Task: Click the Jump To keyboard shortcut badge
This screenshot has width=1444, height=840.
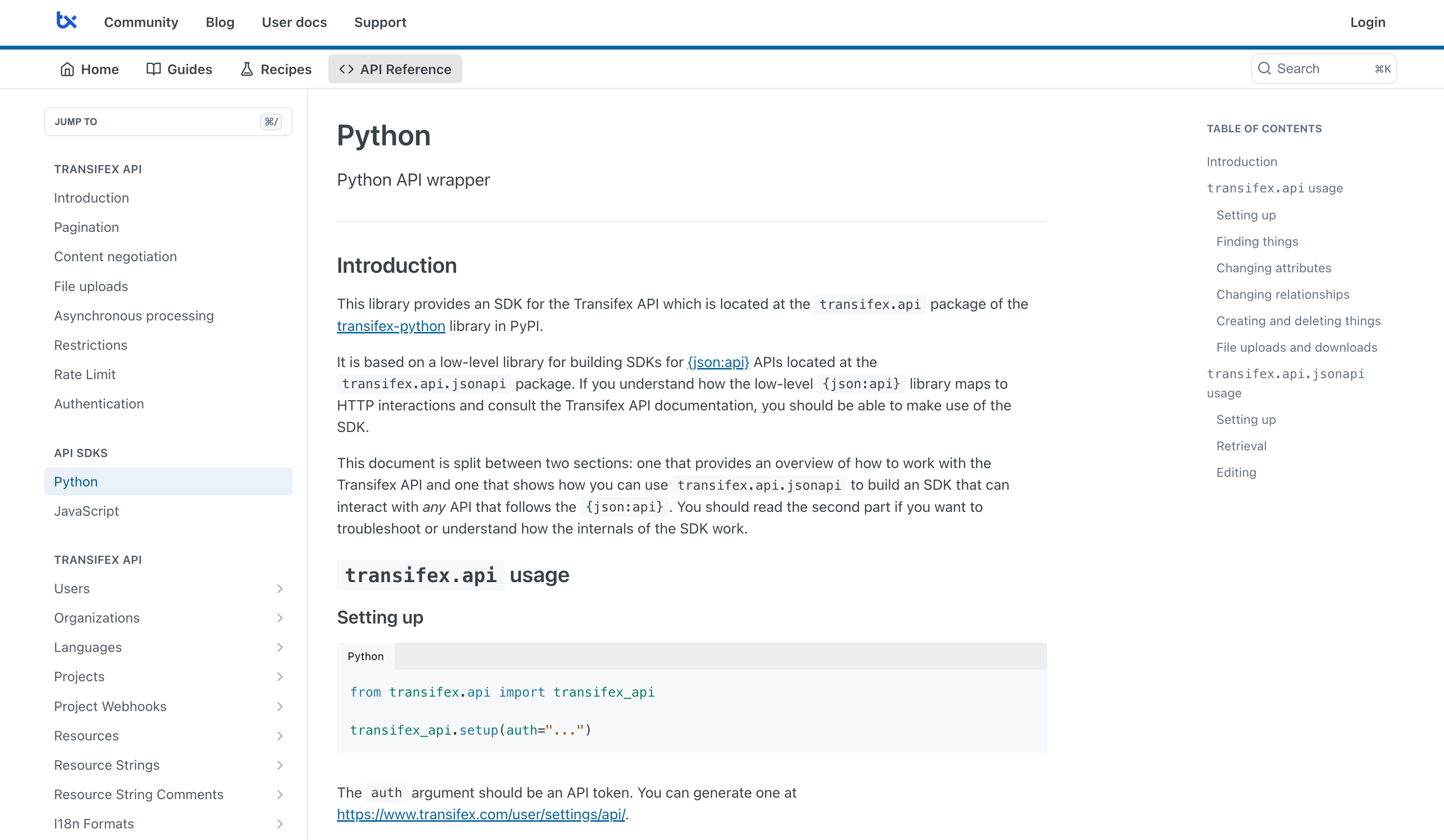Action: 271,121
